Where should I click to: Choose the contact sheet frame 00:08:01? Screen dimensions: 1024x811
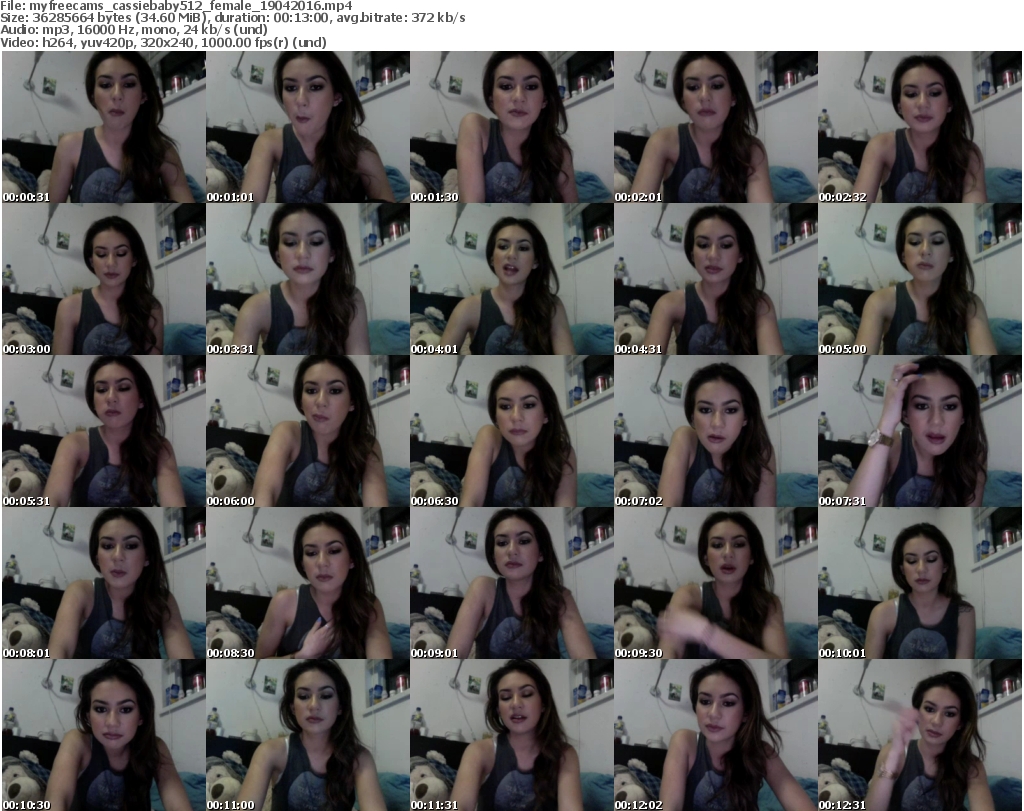(104, 583)
